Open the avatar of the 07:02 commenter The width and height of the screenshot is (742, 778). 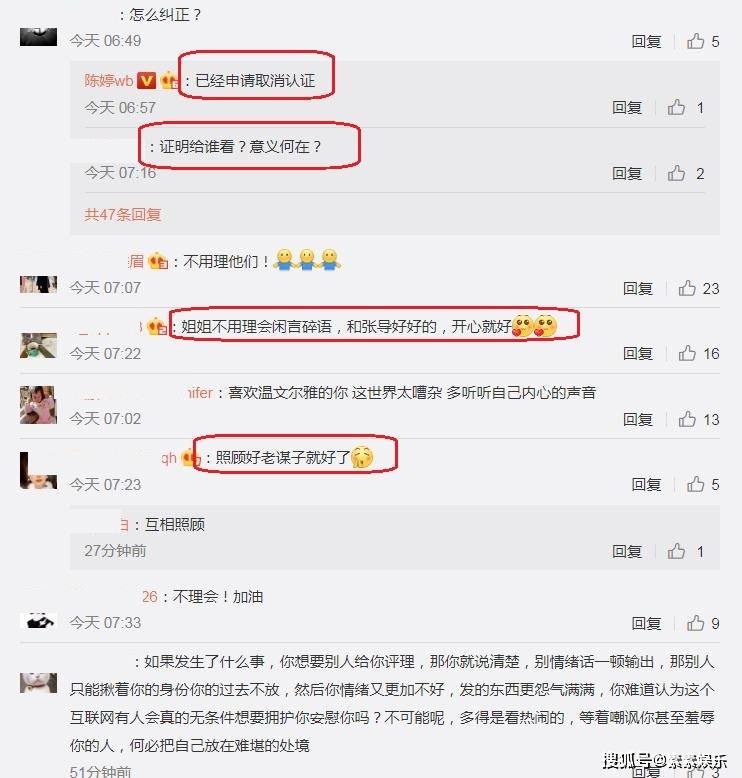click(38, 405)
